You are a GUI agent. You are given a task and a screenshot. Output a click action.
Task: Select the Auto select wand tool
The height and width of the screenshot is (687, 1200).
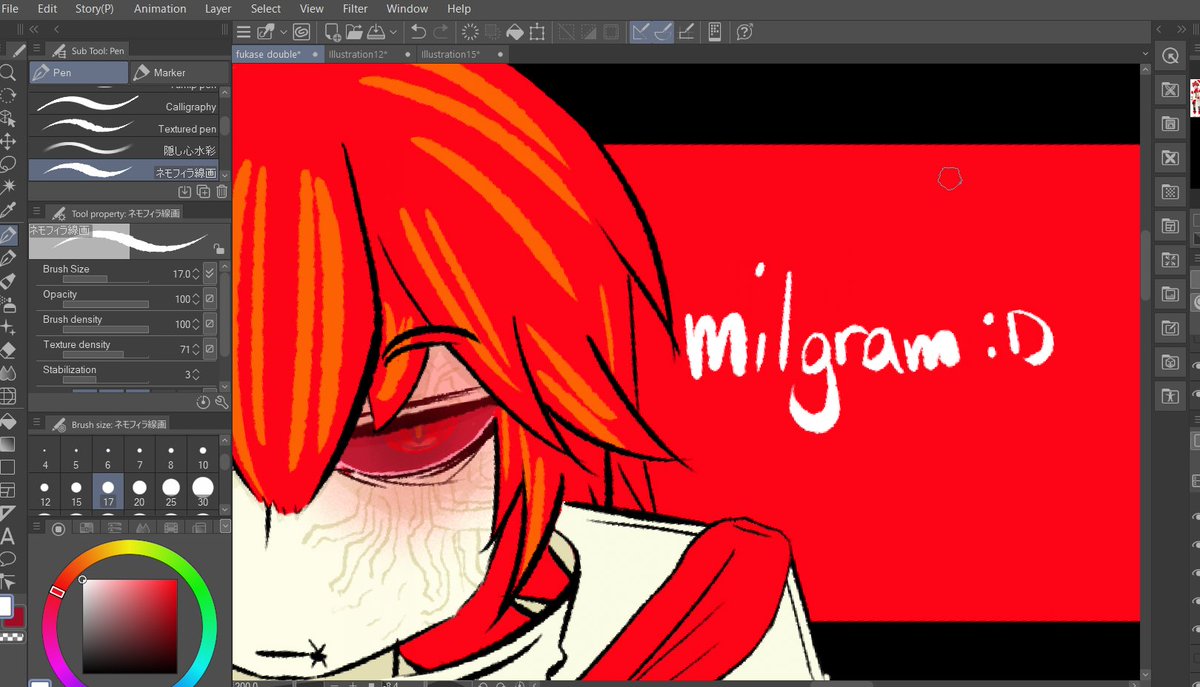(8, 187)
